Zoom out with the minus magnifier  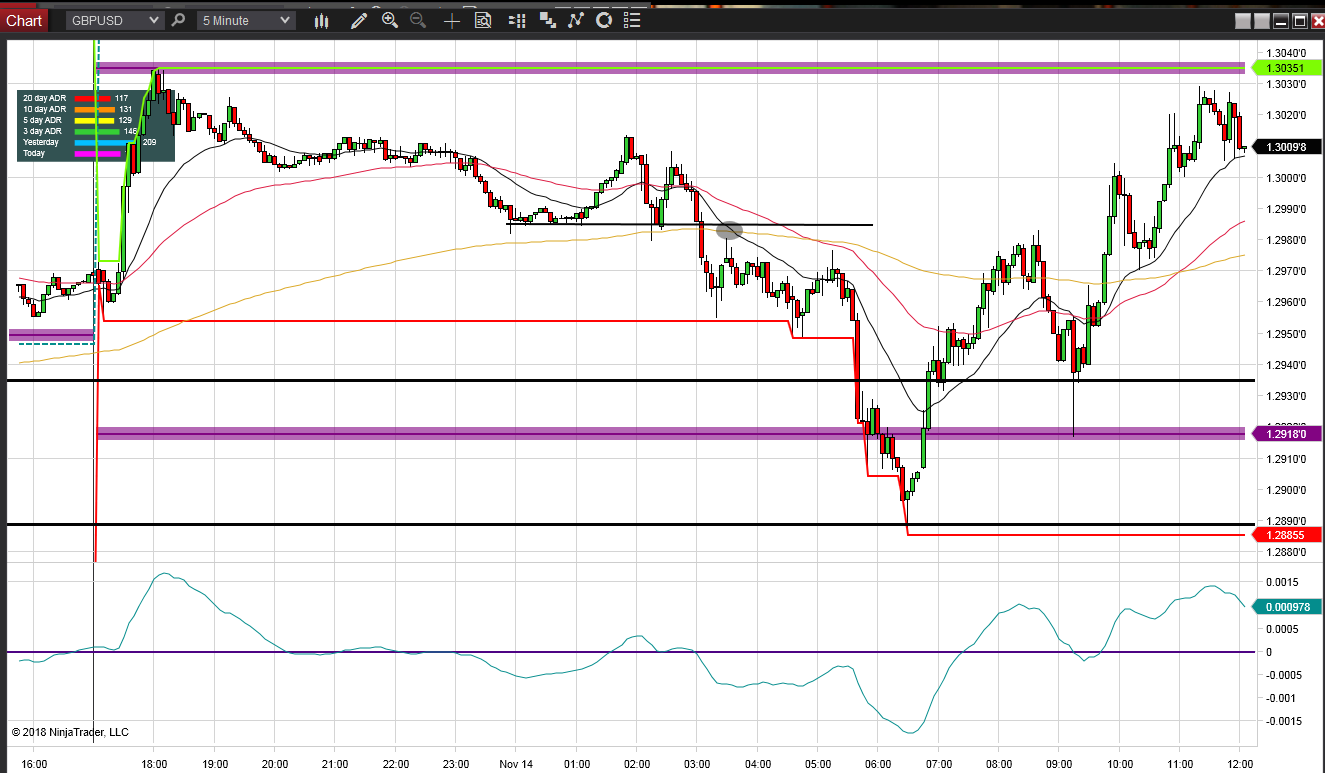coord(418,20)
